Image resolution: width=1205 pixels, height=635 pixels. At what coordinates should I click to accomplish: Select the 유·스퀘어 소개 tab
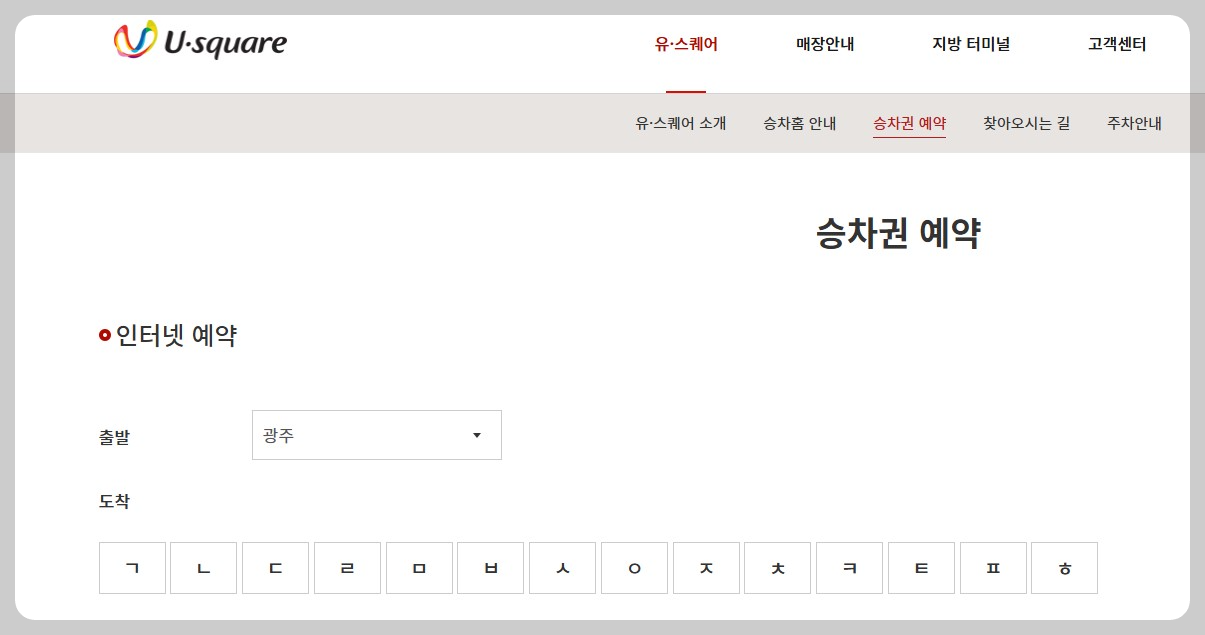(679, 122)
